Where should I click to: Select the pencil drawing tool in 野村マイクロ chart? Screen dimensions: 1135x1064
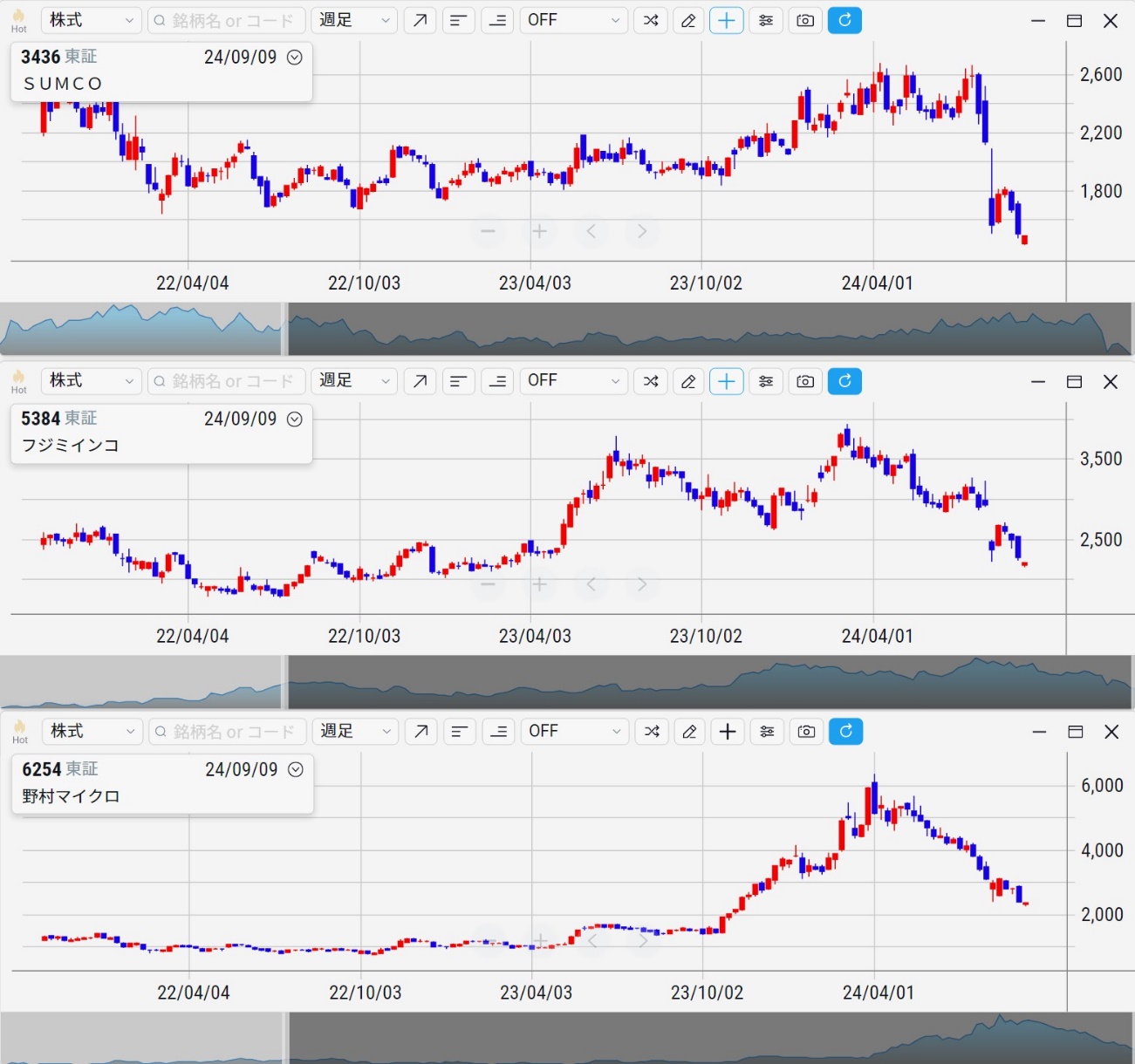(x=689, y=732)
